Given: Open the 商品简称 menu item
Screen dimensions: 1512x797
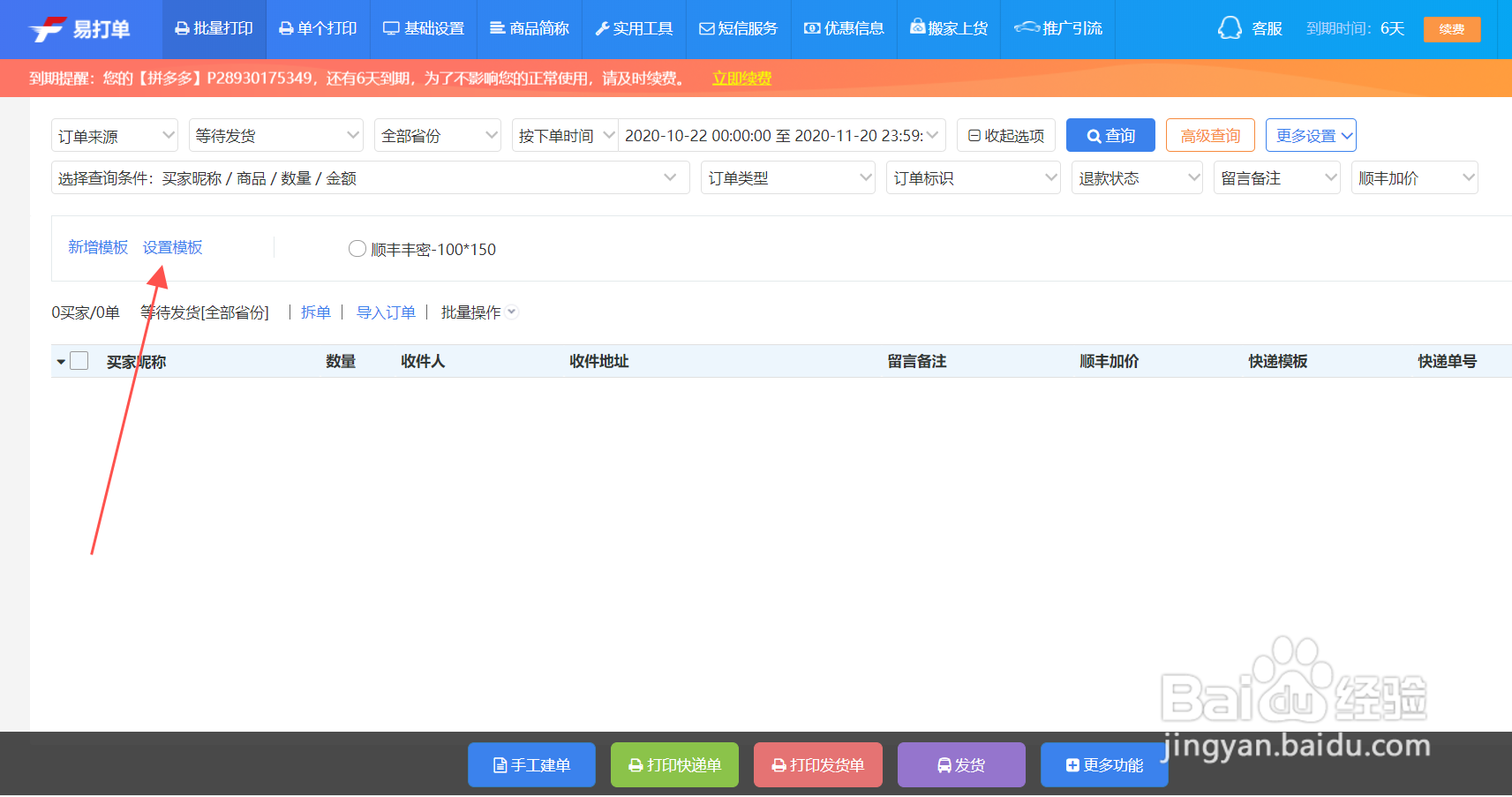Looking at the screenshot, I should (x=529, y=27).
